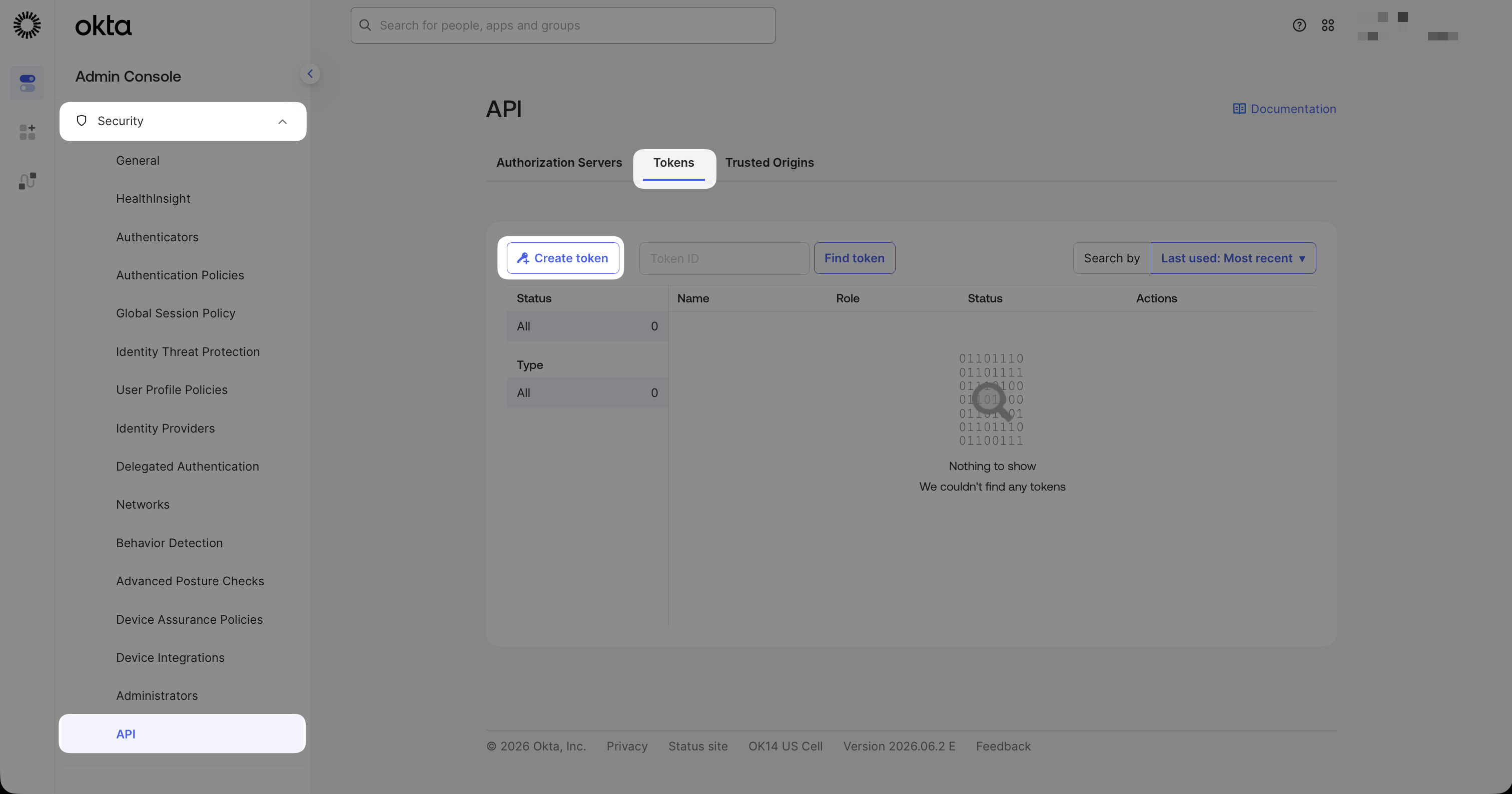1512x794 pixels.
Task: Open the Documentation link
Action: click(1284, 109)
